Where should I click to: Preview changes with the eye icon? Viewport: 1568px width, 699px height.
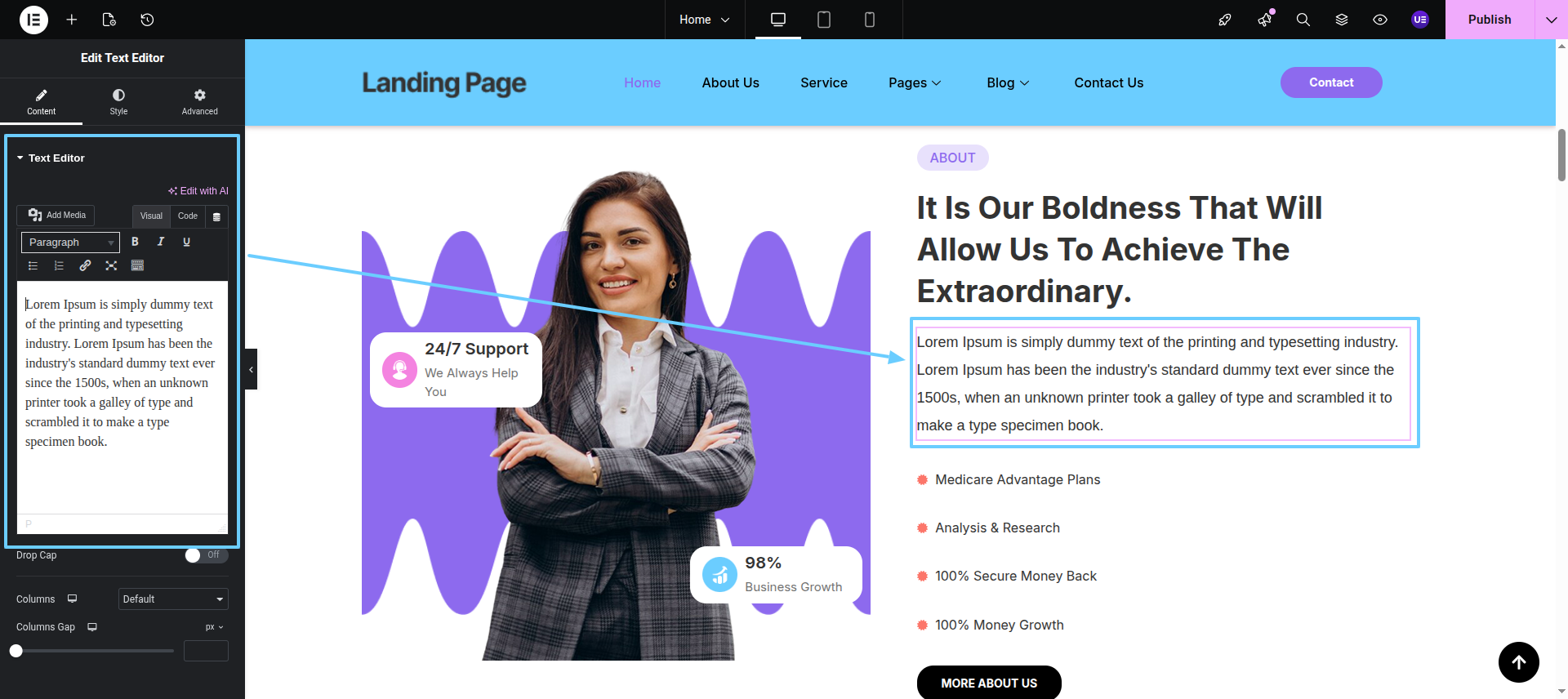pyautogui.click(x=1380, y=20)
